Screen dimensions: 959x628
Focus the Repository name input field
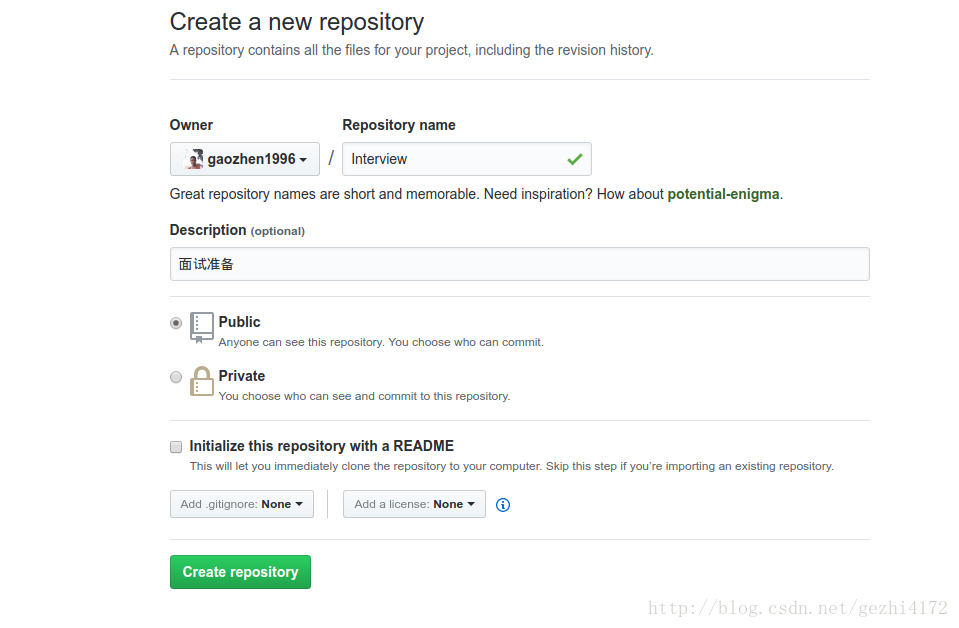[467, 159]
